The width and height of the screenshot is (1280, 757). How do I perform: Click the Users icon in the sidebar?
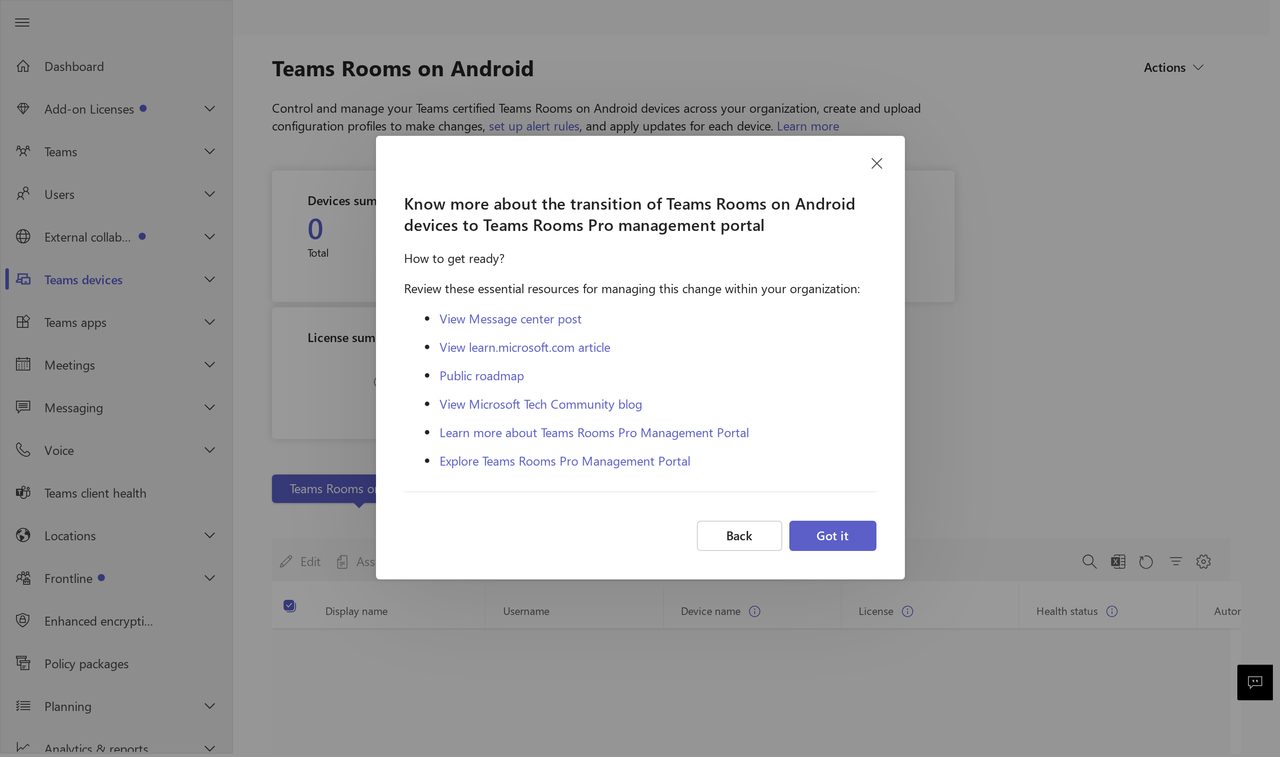(23, 194)
